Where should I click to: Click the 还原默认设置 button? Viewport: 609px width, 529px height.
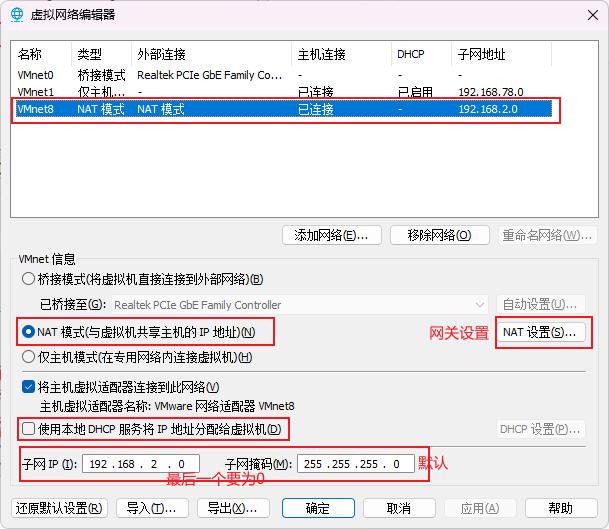tap(60, 508)
